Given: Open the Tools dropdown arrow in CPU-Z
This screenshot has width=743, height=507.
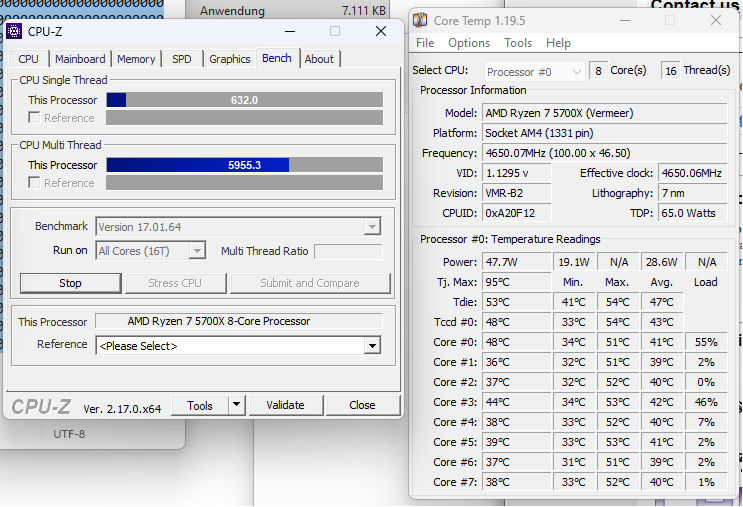Looking at the screenshot, I should 236,406.
